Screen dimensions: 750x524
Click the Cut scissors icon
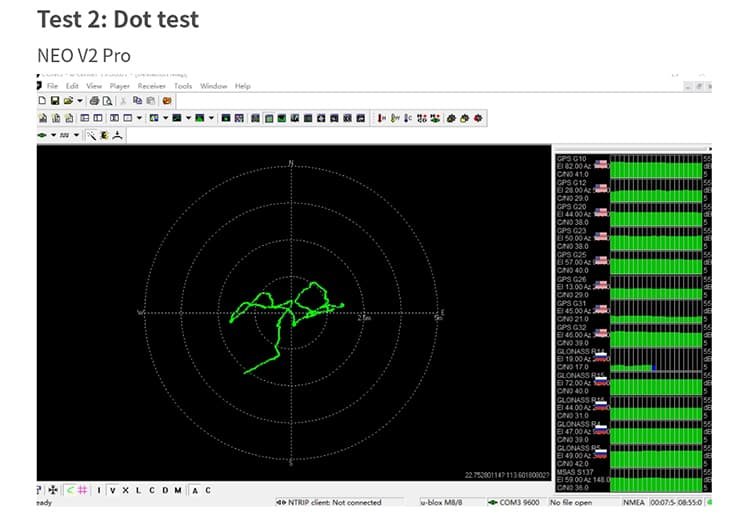[x=123, y=100]
